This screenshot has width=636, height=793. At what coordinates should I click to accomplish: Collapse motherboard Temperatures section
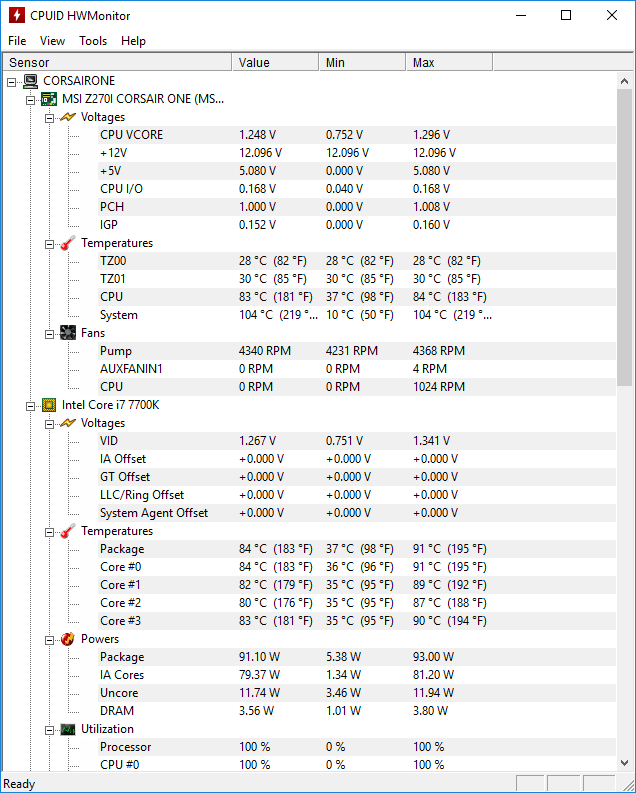pyautogui.click(x=49, y=244)
